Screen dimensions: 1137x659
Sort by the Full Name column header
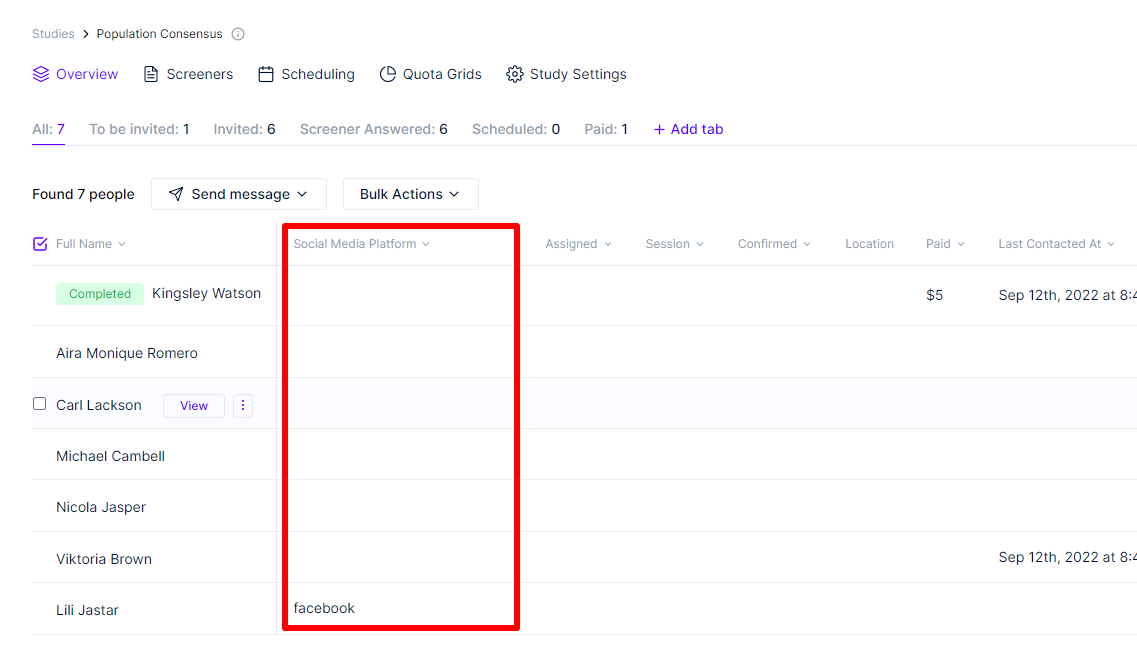click(x=91, y=244)
